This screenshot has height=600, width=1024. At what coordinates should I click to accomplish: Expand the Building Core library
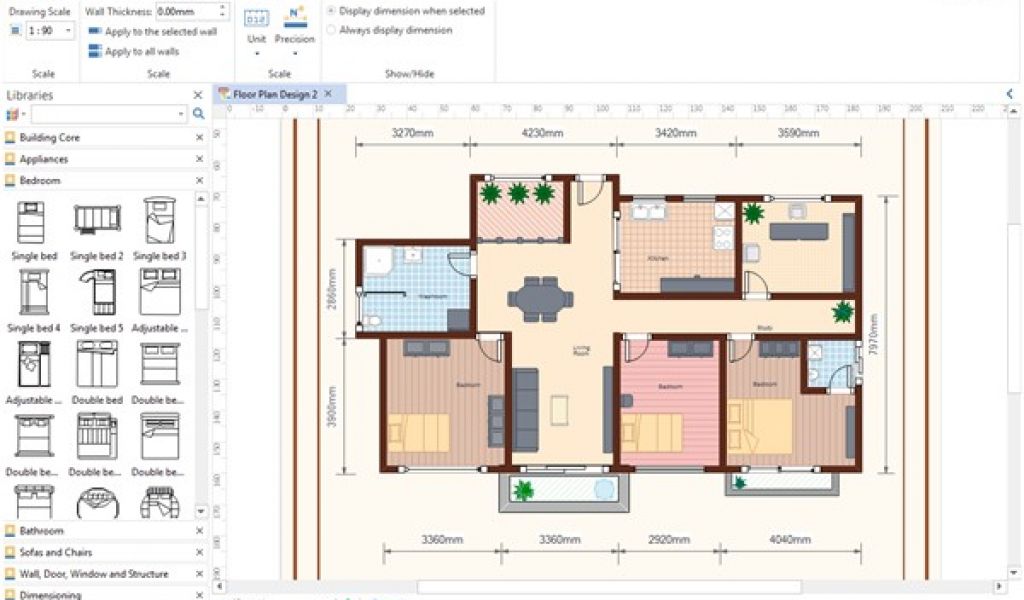(x=50, y=137)
